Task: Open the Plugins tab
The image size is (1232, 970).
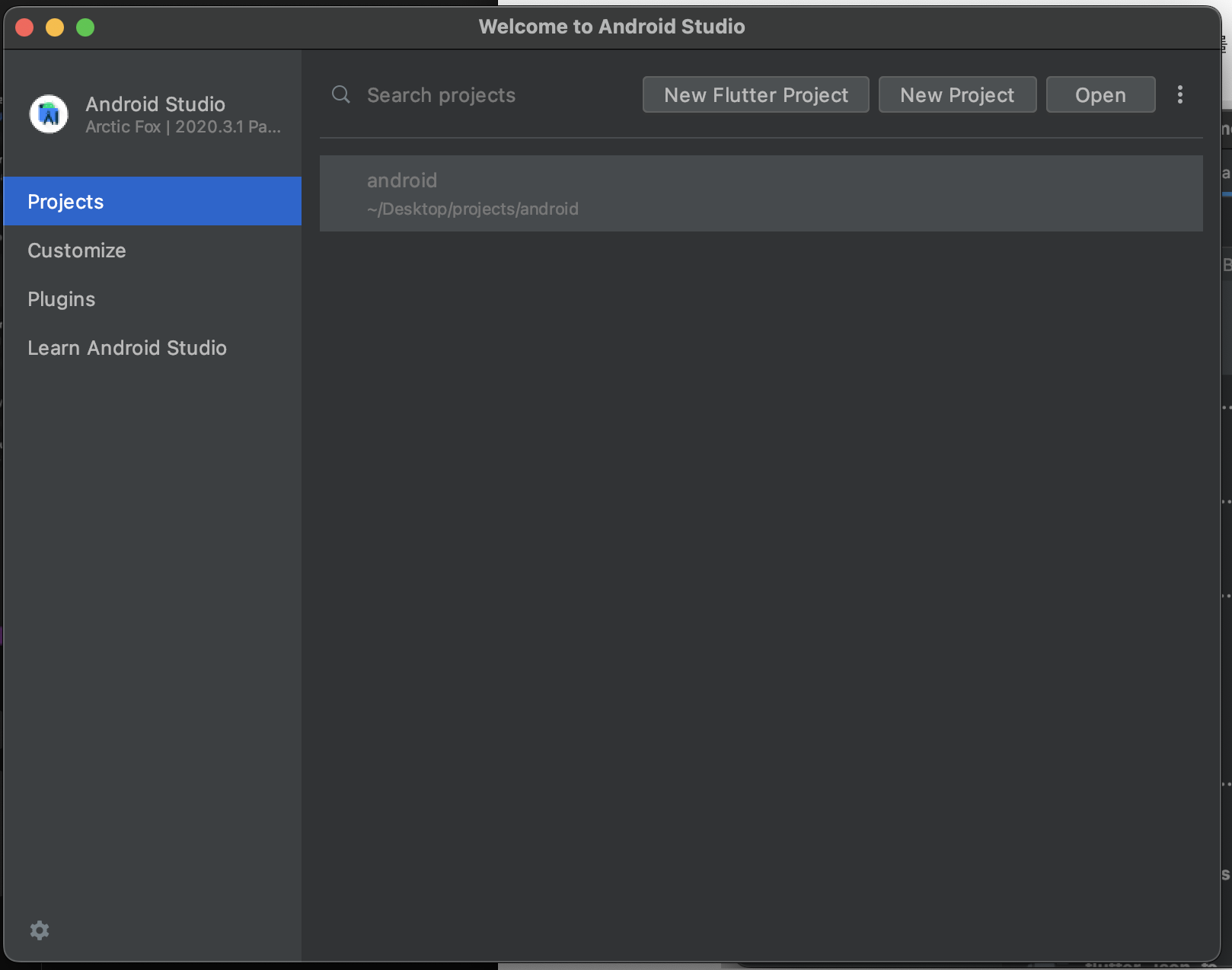Action: (152, 298)
